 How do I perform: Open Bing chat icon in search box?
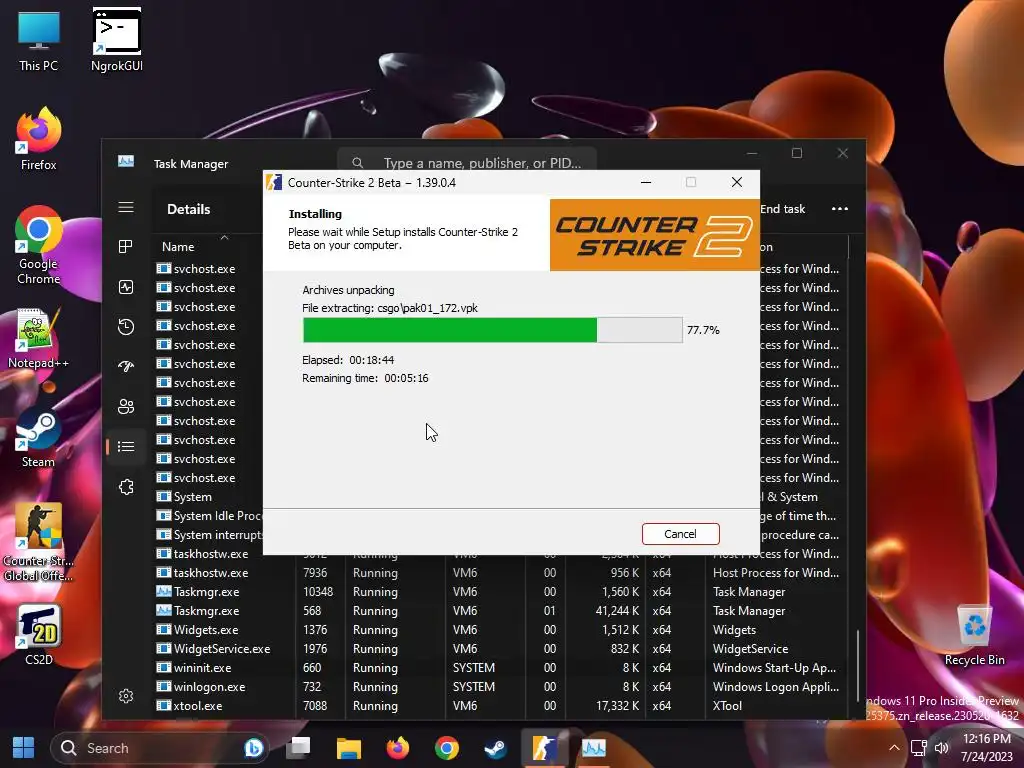pos(254,748)
